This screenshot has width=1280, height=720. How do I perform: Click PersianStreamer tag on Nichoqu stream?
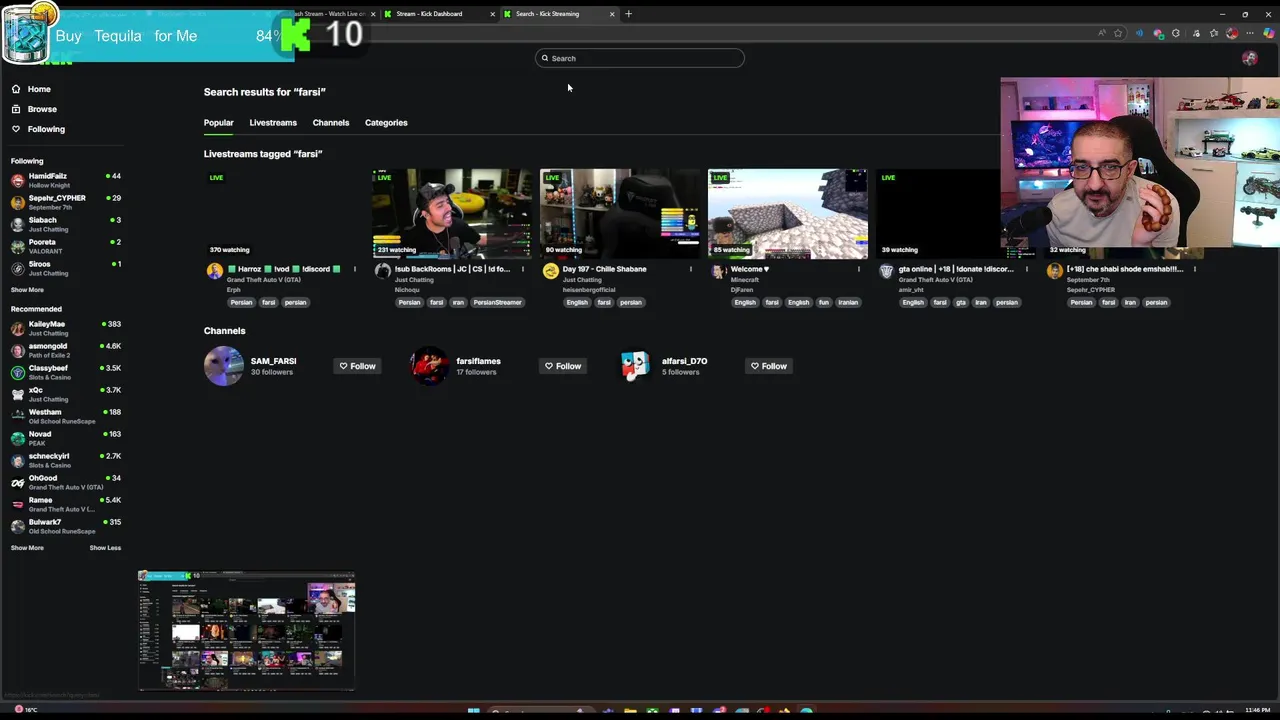pyautogui.click(x=498, y=302)
